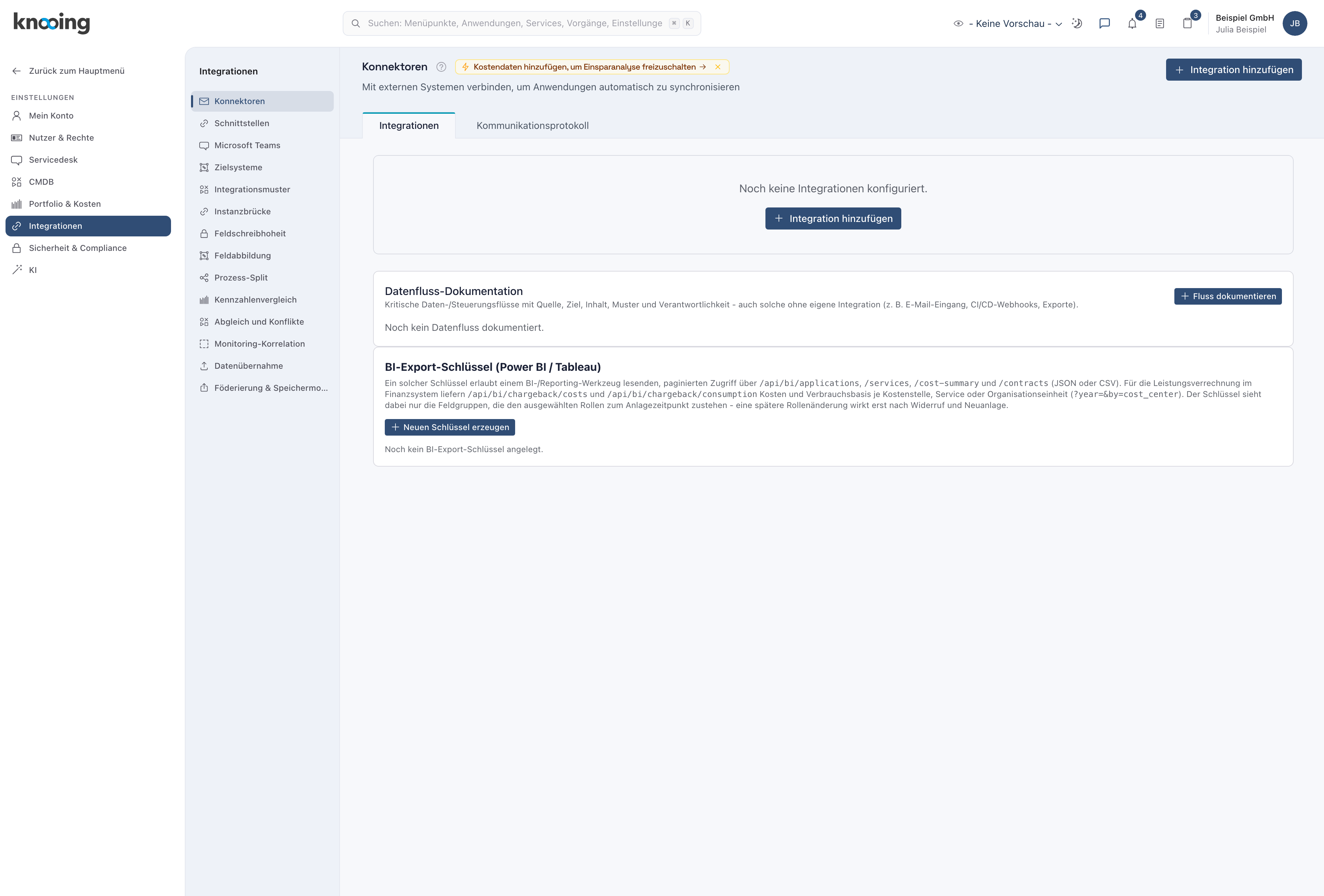Viewport: 1324px width, 896px height.
Task: Switch to the Integrationen tab
Action: pyautogui.click(x=409, y=125)
